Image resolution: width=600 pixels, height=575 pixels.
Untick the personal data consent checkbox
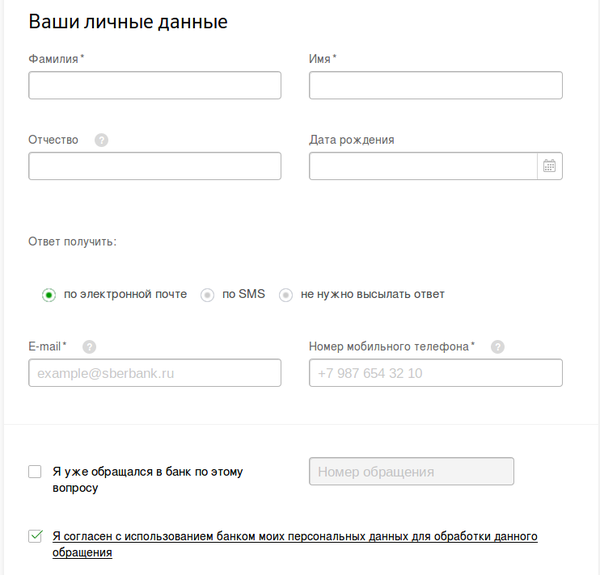[35, 537]
